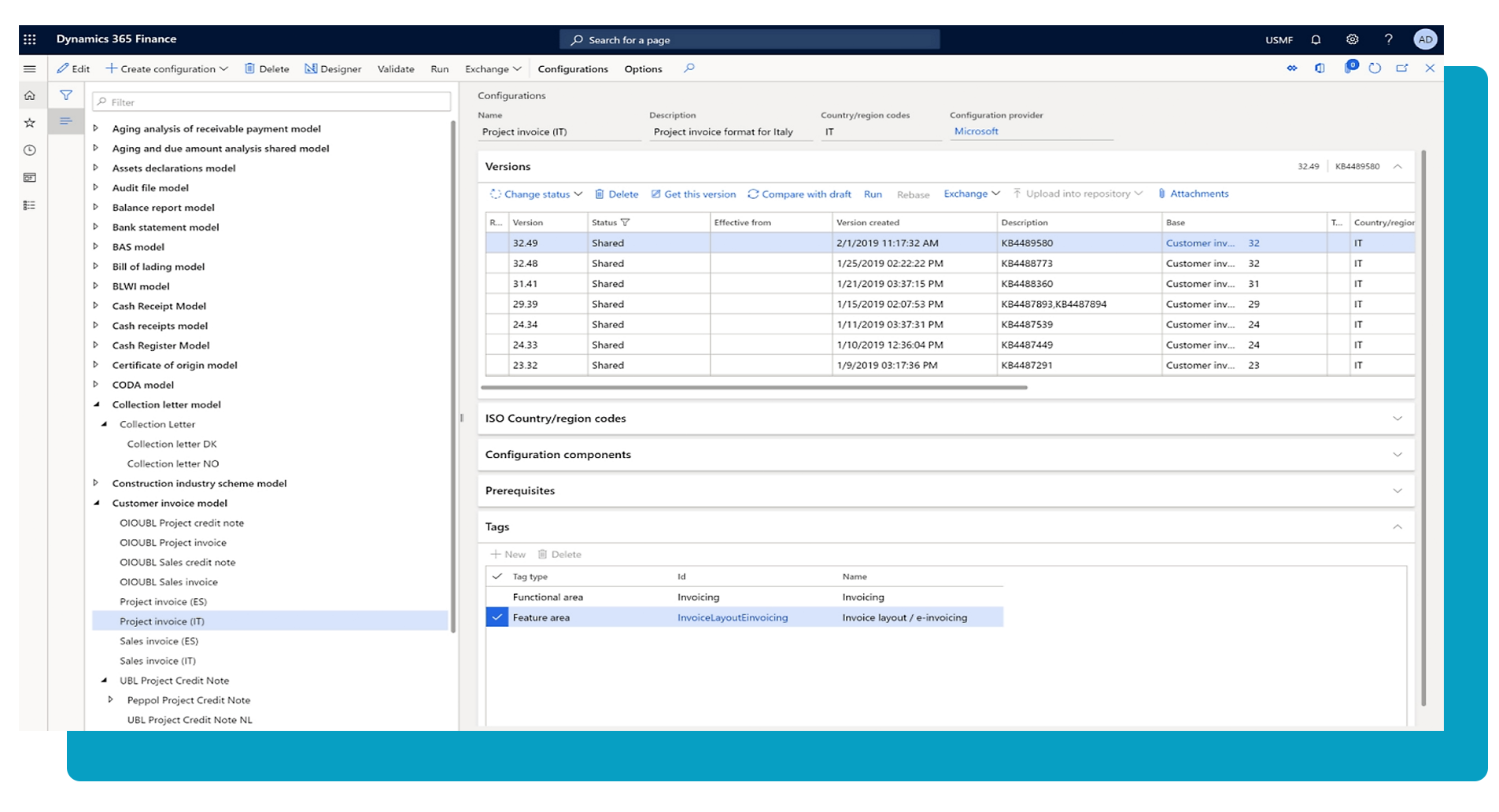
Task: Click the filter funnel icon
Action: click(x=66, y=95)
